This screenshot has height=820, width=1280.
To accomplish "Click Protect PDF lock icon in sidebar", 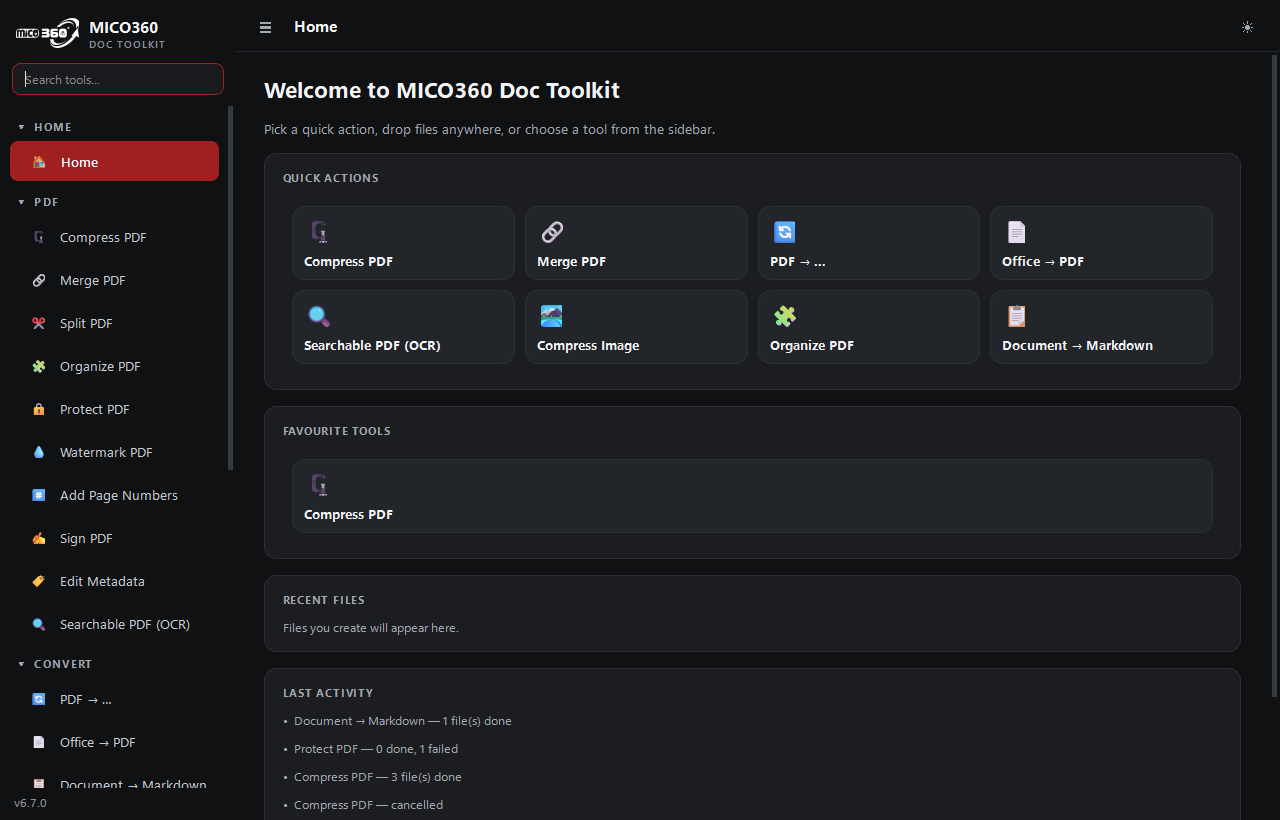I will click(x=39, y=410).
